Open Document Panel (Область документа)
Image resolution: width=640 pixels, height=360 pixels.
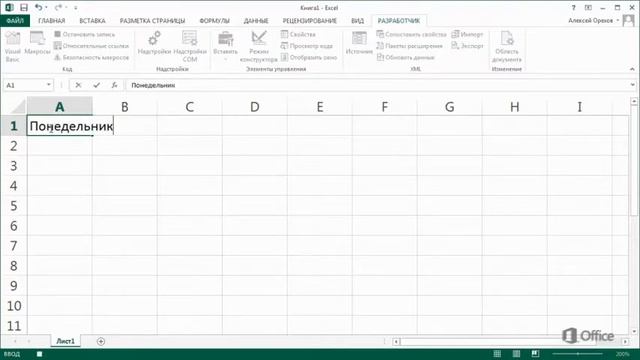[507, 47]
